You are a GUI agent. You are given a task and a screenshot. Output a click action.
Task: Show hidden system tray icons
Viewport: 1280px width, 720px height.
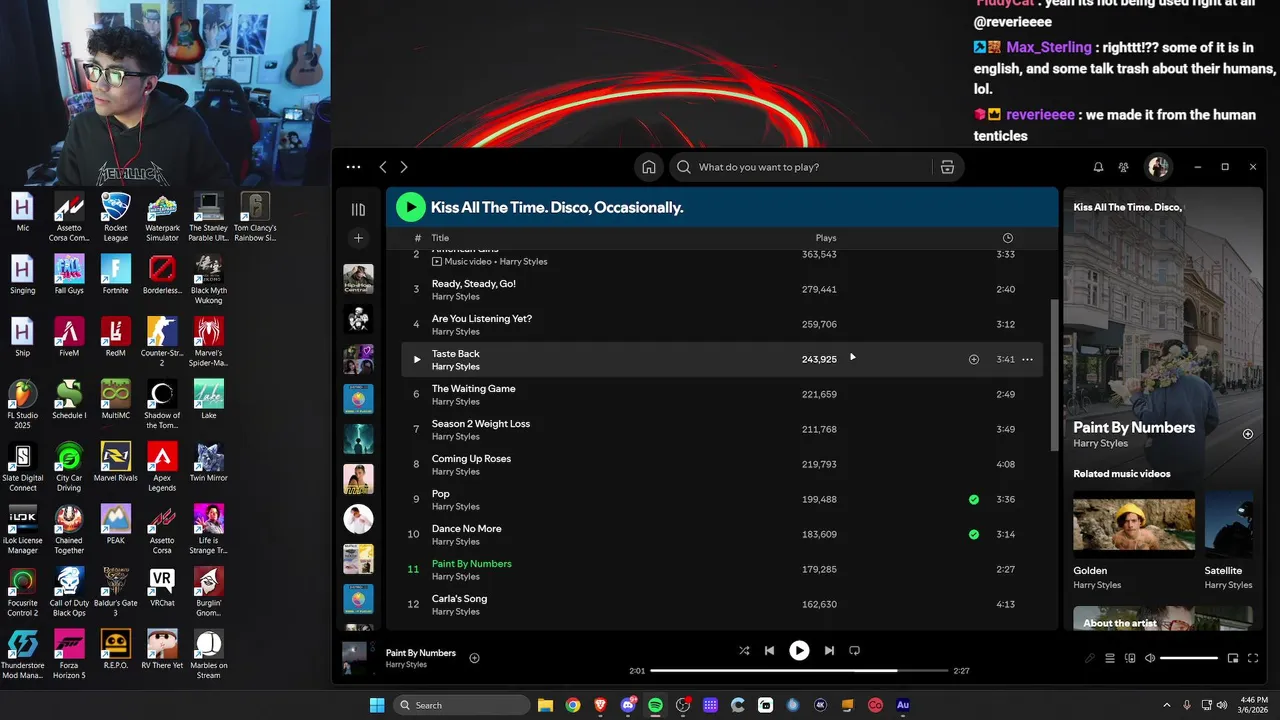(1166, 705)
